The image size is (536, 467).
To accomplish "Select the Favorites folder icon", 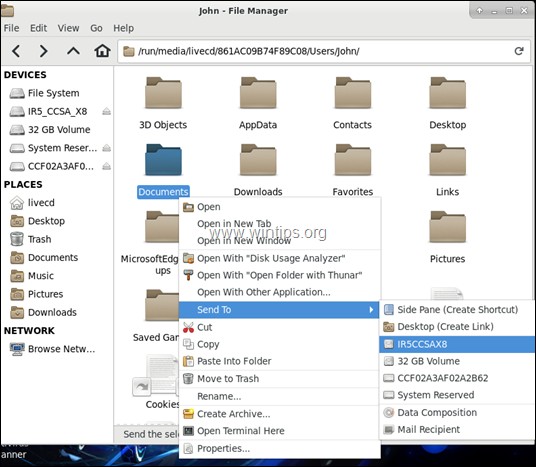I will point(353,160).
